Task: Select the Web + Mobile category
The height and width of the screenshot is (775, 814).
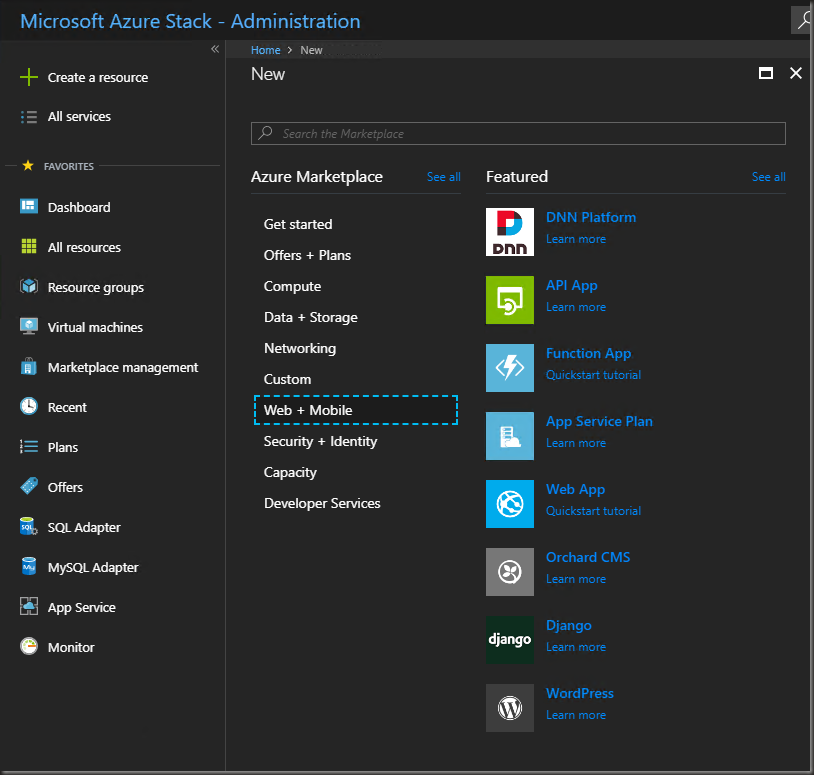Action: click(356, 410)
